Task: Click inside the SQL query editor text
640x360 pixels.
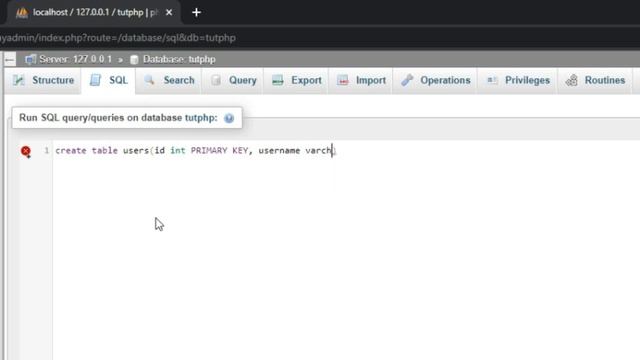Action: tap(195, 151)
